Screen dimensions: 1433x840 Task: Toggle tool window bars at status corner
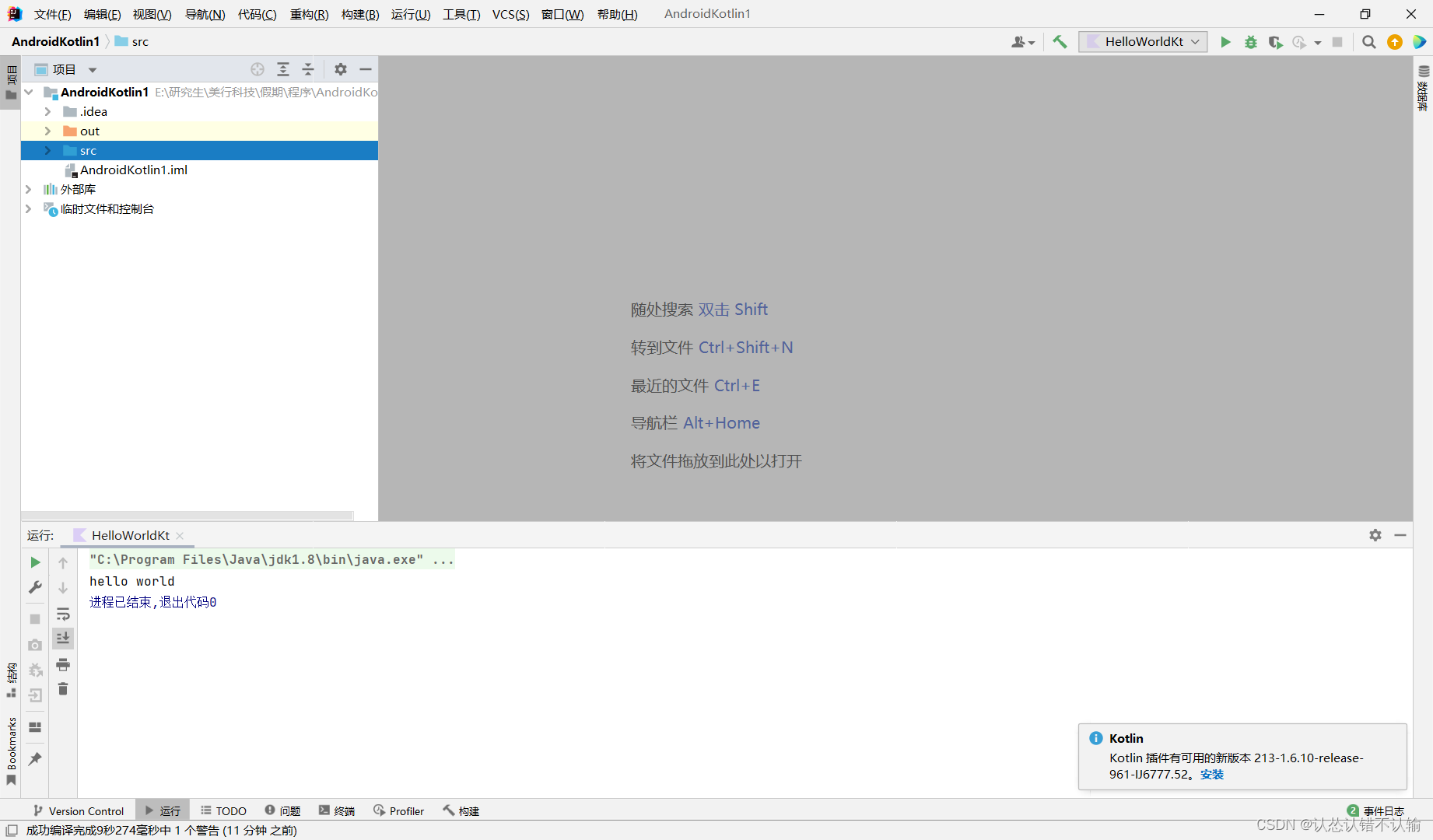point(11,831)
